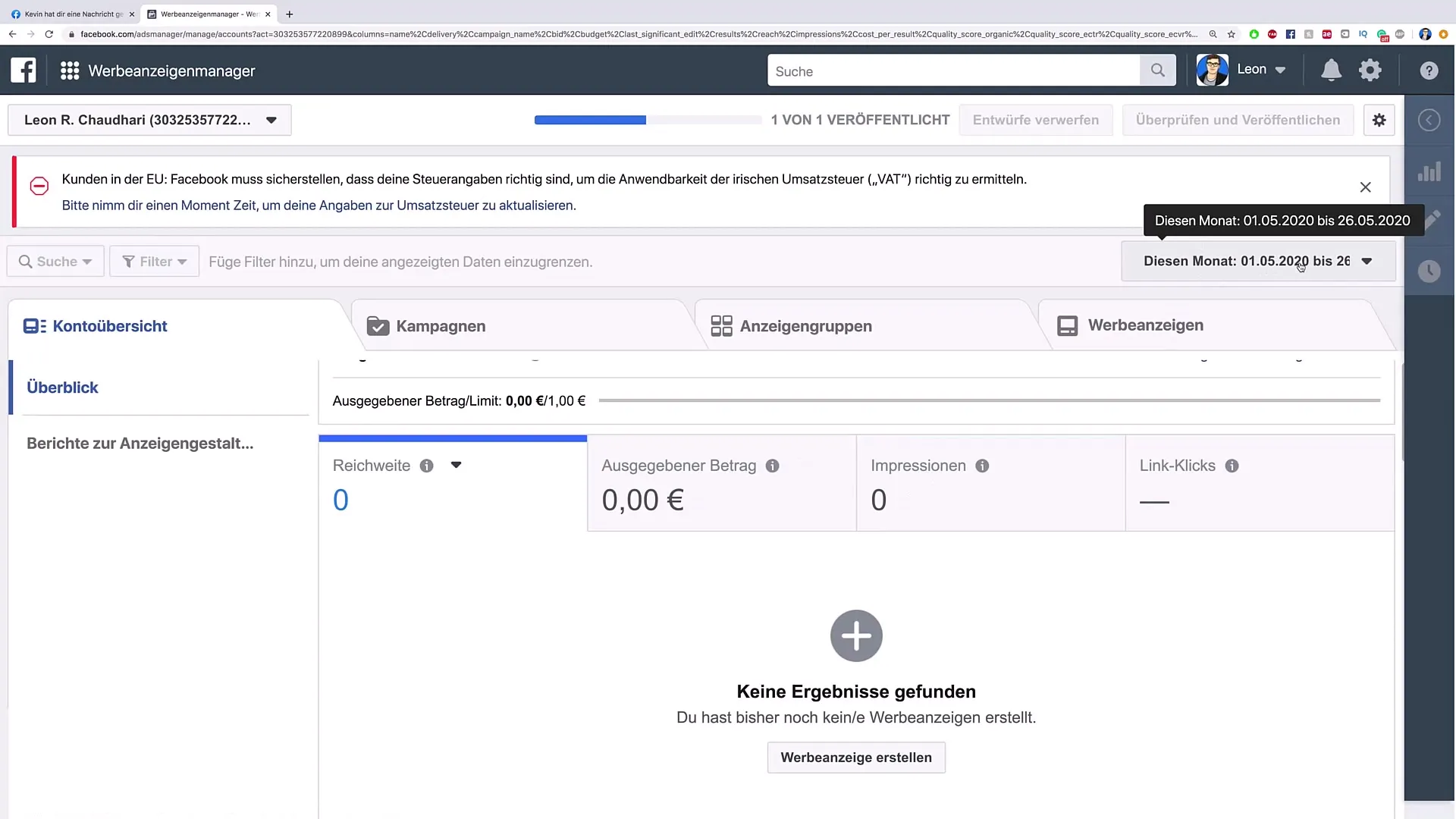Image resolution: width=1456 pixels, height=819 pixels.
Task: Open the Filter dropdown
Action: (x=154, y=261)
